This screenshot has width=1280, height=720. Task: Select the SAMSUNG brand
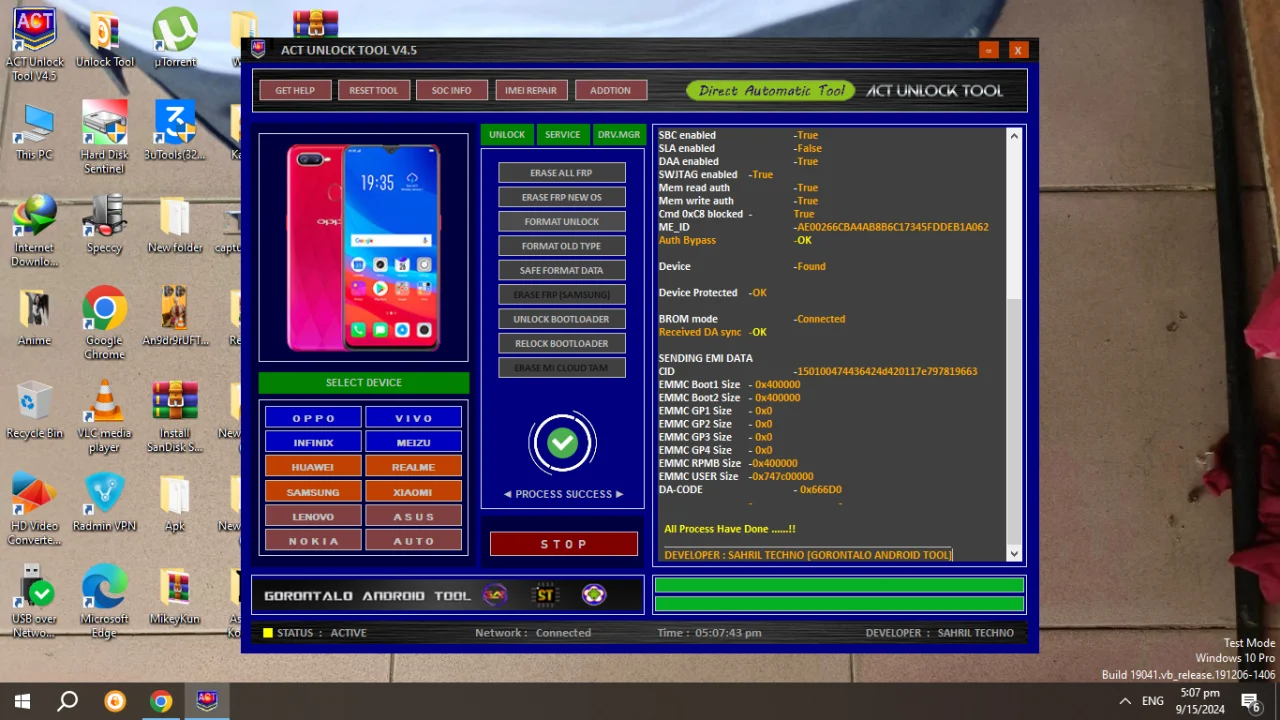coord(314,492)
